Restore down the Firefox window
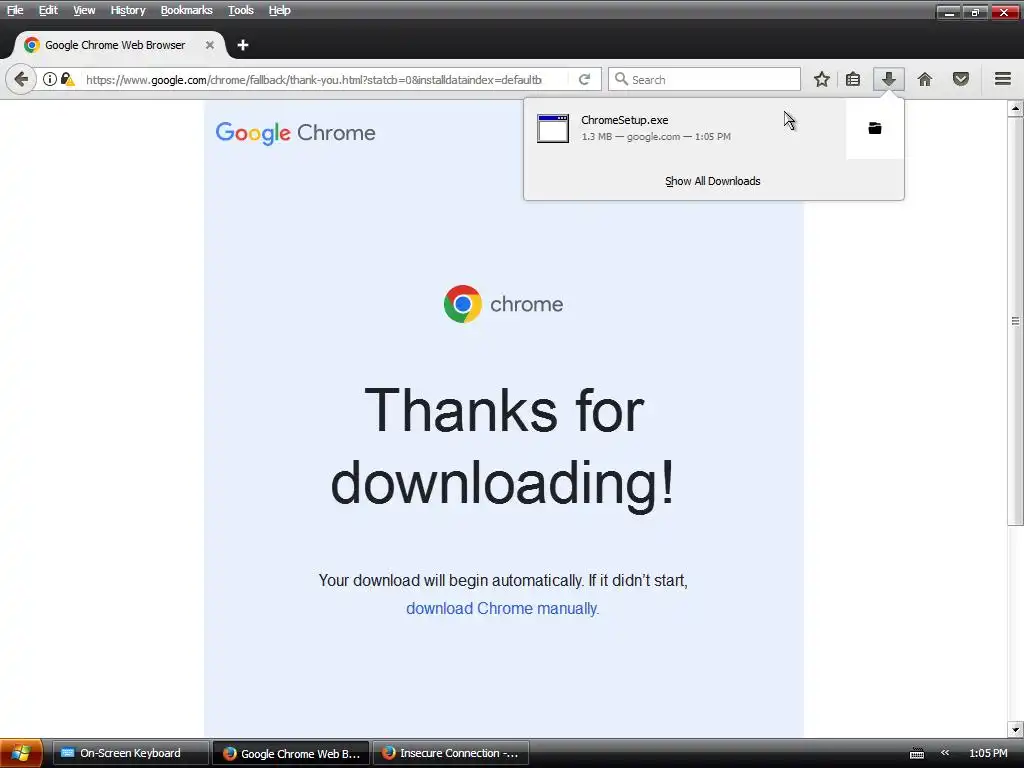1024x768 pixels. click(x=975, y=11)
